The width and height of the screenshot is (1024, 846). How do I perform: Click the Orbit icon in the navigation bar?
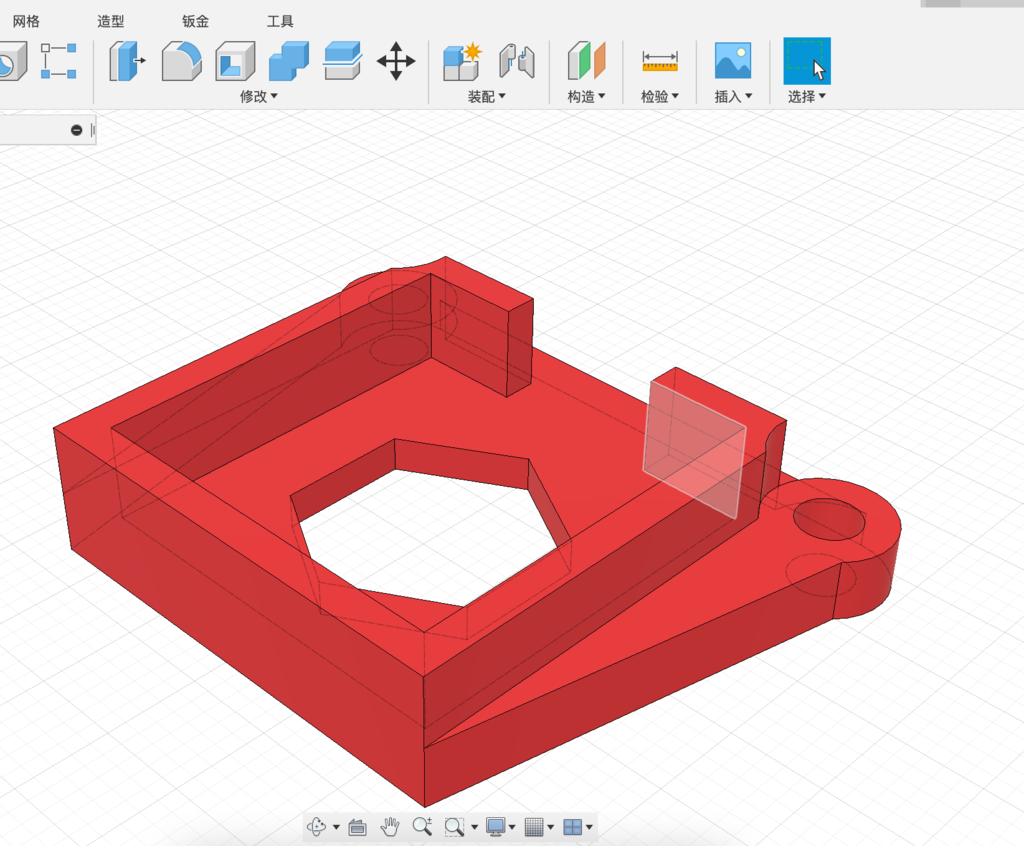318,826
